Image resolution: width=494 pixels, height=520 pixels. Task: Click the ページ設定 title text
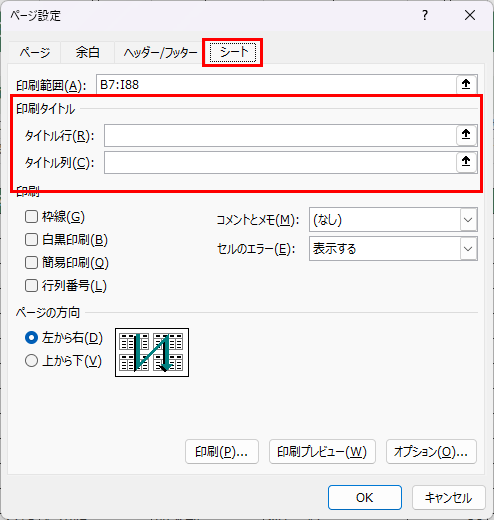[x=35, y=16]
